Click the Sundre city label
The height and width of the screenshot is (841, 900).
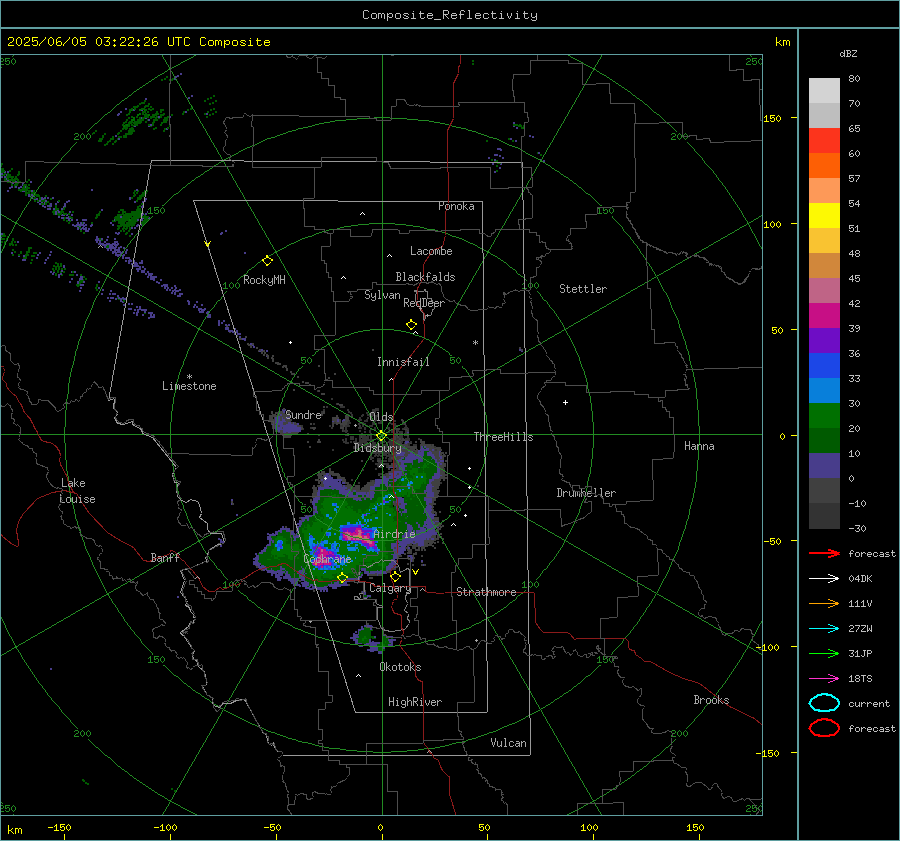pos(303,414)
